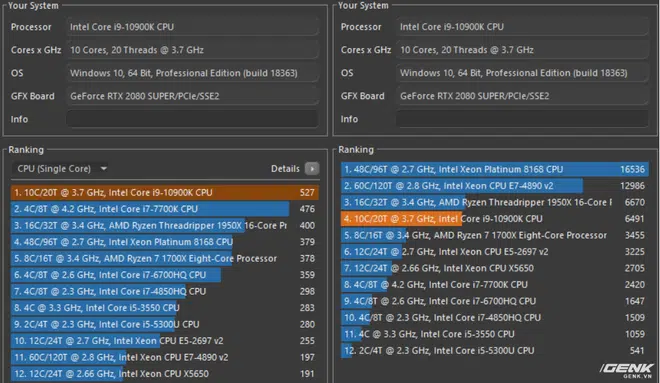Select the Core i5-5300U entry scoring 541

495,351
